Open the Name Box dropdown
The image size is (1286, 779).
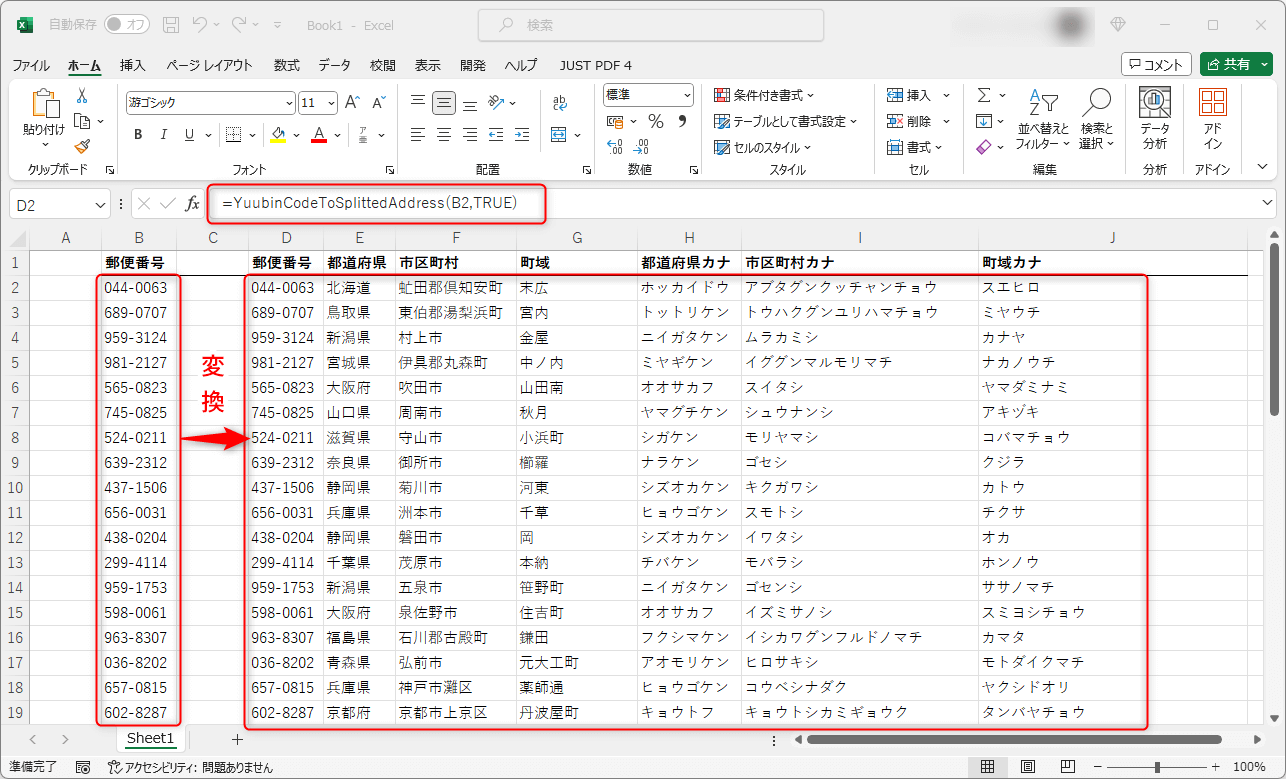pos(100,204)
